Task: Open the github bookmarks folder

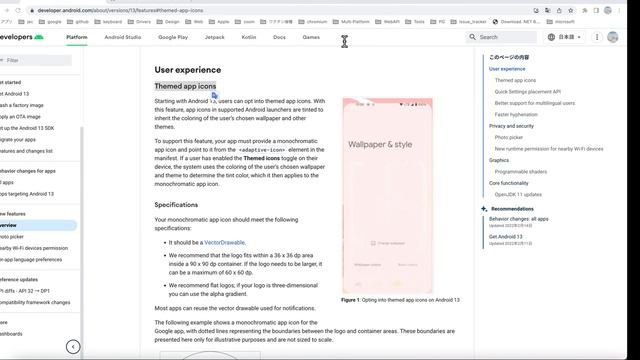Action: (78, 22)
